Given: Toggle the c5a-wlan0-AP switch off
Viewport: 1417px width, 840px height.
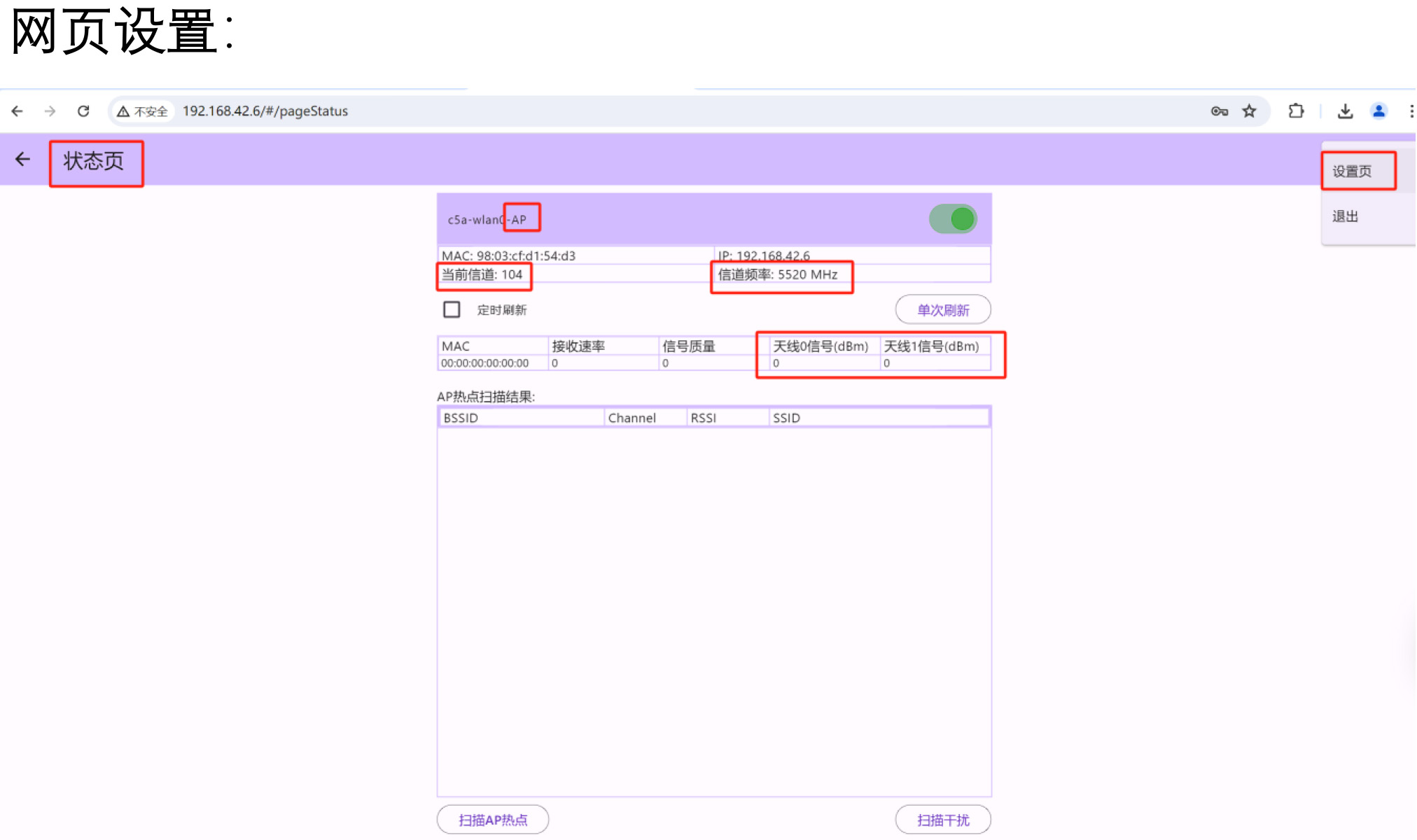Looking at the screenshot, I should pos(953,219).
